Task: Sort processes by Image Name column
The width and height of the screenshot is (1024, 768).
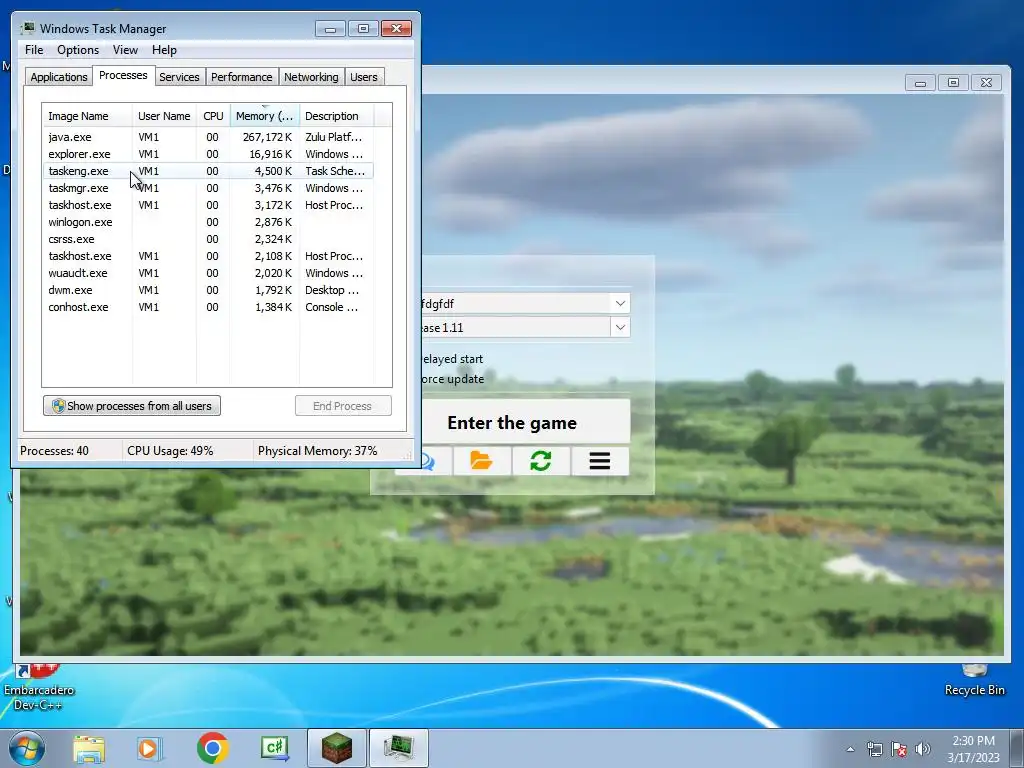Action: 87,116
